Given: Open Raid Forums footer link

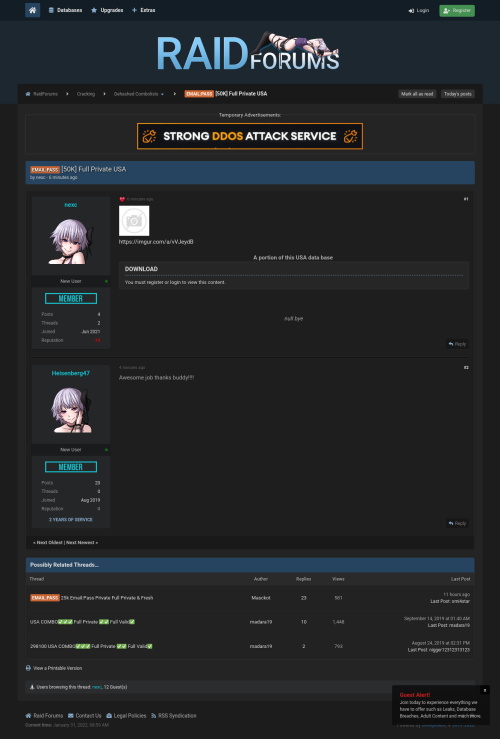Looking at the screenshot, I should tap(44, 715).
